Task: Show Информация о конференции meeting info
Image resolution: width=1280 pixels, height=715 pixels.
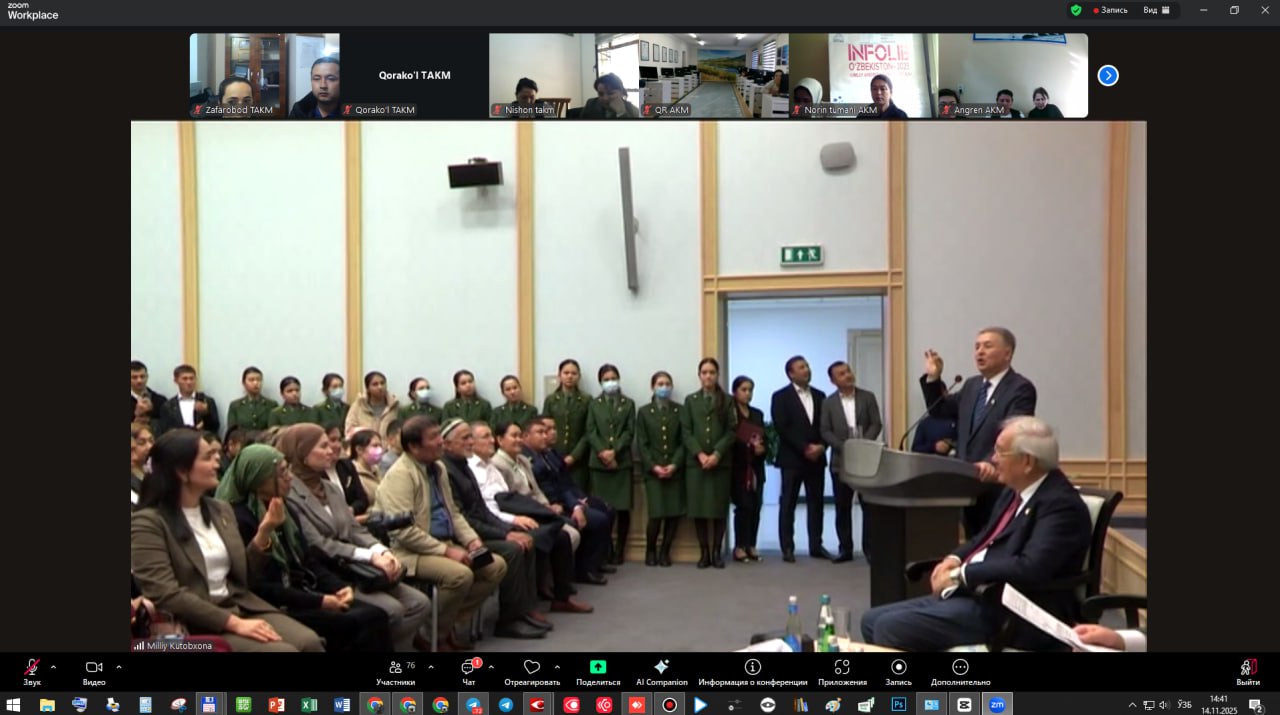Action: pyautogui.click(x=752, y=671)
